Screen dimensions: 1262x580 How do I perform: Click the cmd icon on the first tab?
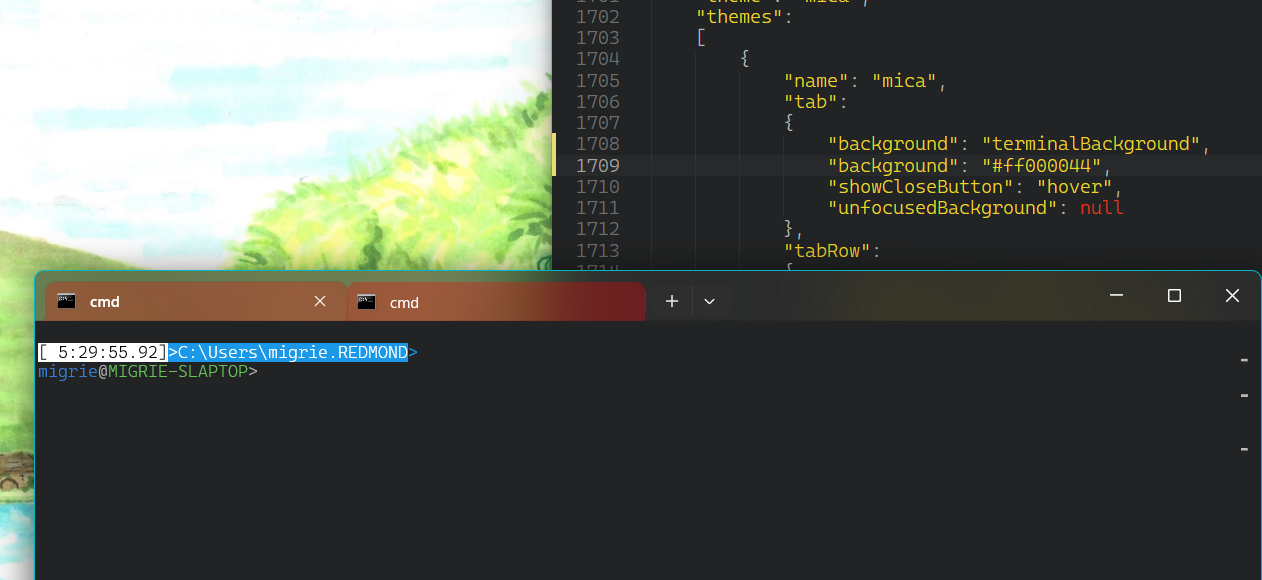click(65, 301)
